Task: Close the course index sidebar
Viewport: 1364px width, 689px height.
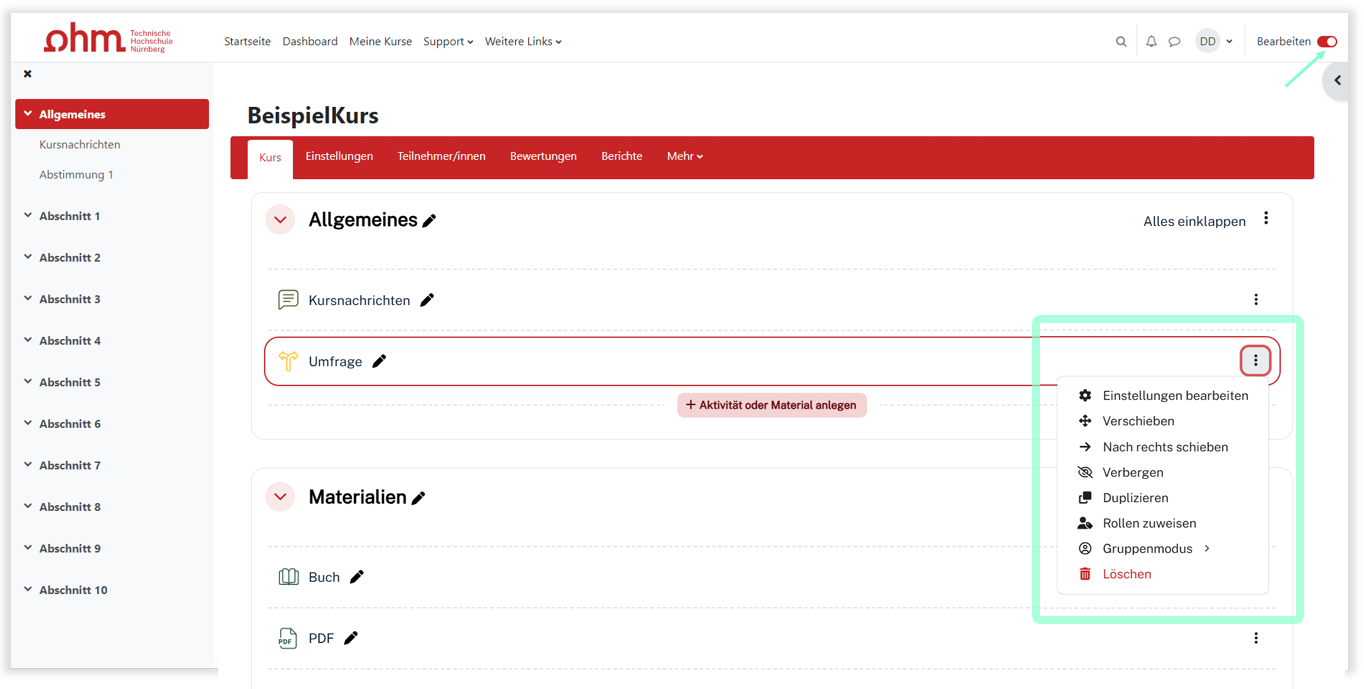Action: pyautogui.click(x=28, y=74)
